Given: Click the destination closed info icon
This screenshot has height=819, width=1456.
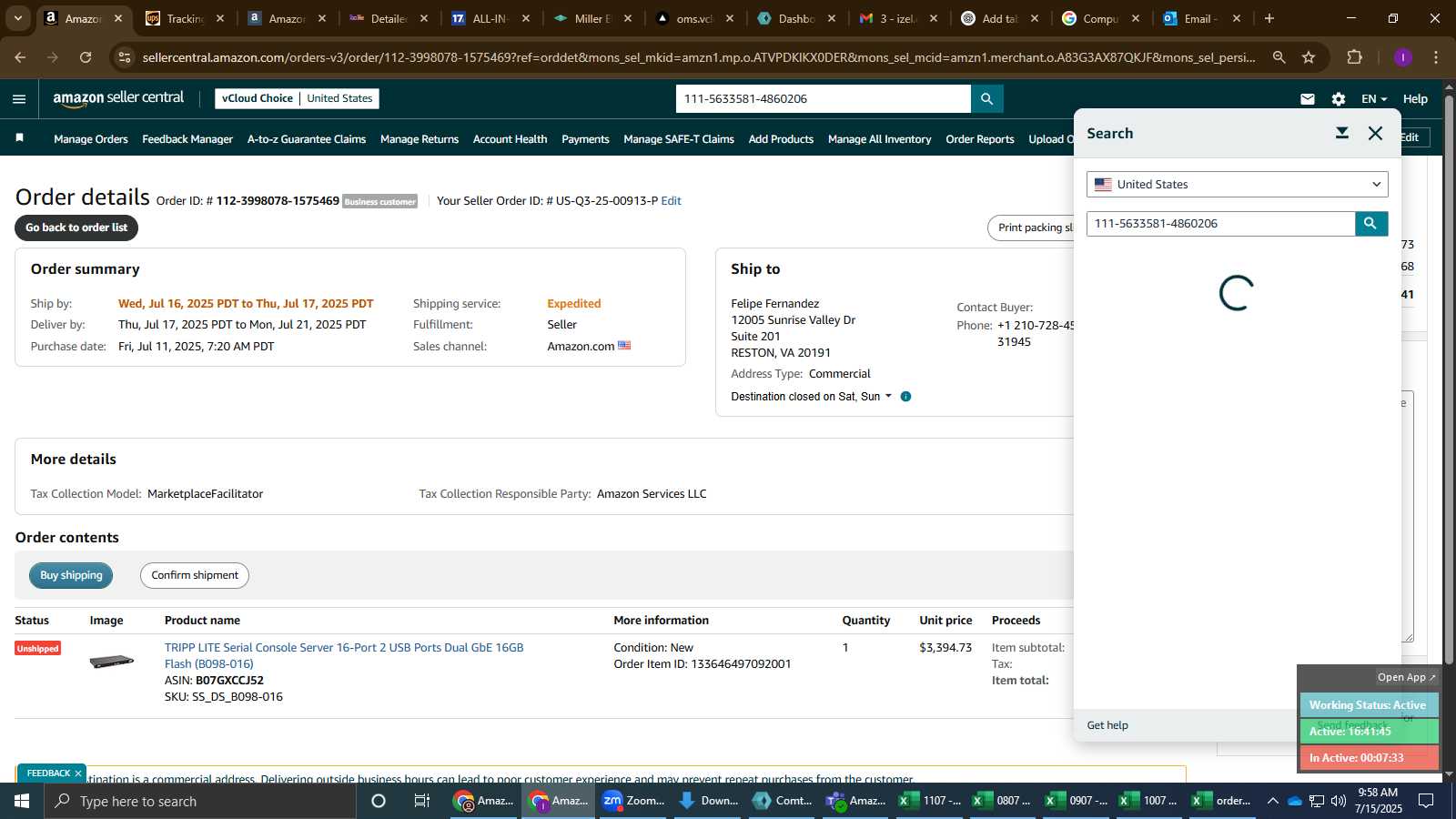Looking at the screenshot, I should click(905, 397).
